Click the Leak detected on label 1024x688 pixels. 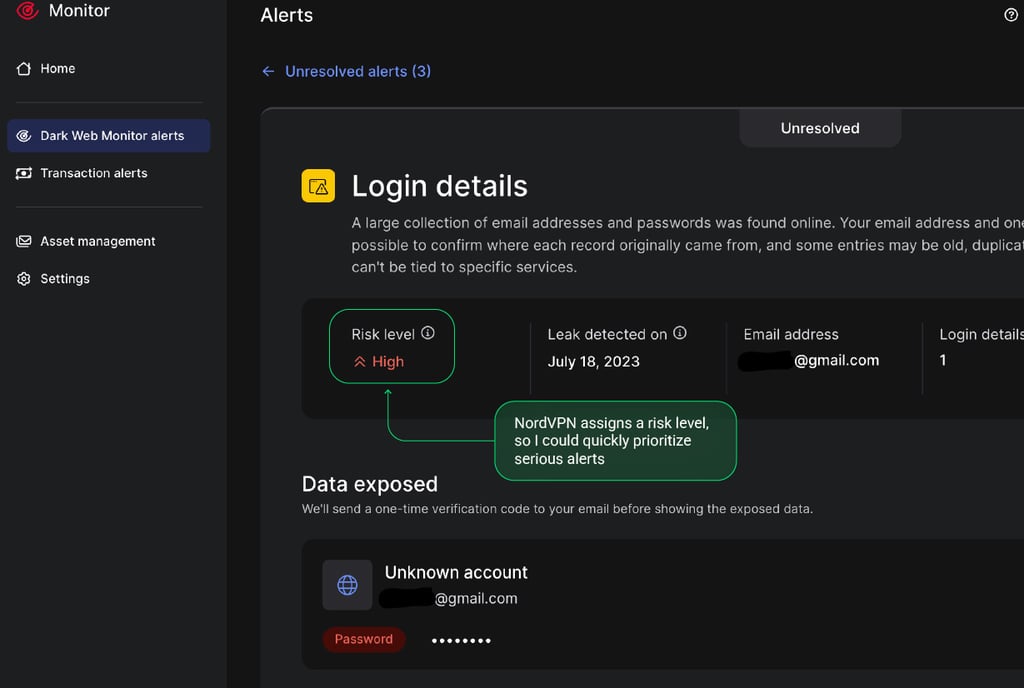[x=607, y=334]
